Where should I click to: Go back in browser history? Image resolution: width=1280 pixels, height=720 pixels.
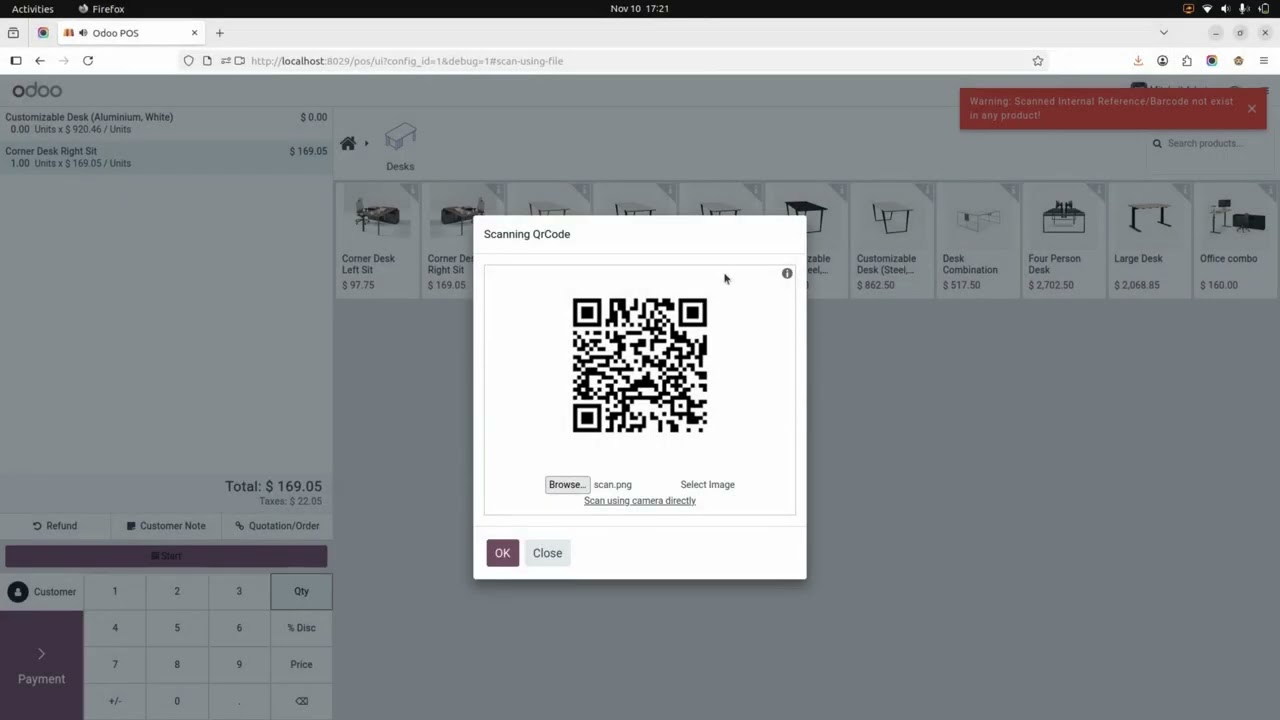click(40, 61)
